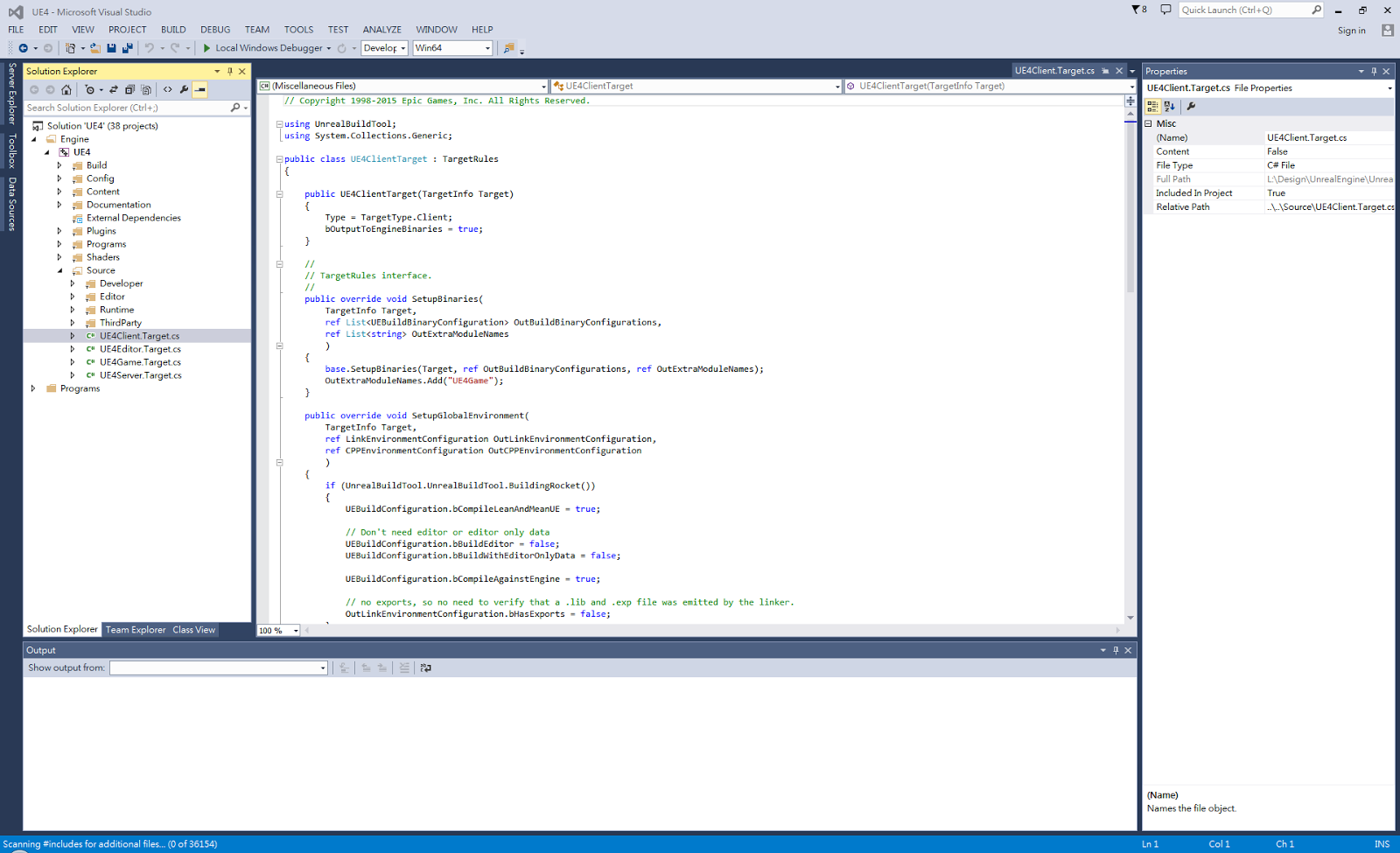
Task: Click the Clear All output icon
Action: [x=403, y=668]
